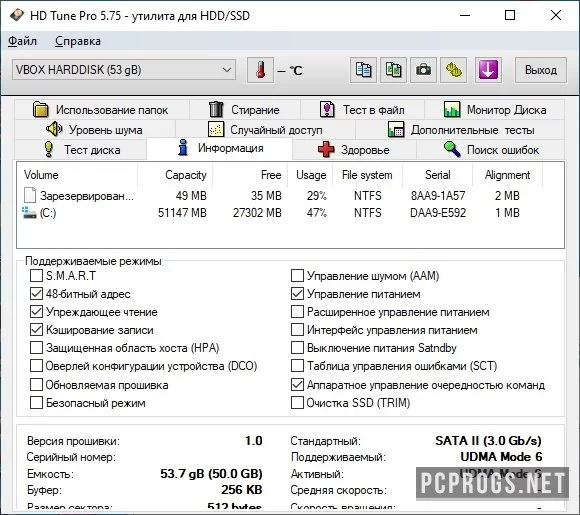Switch to Тест в файл tab
The width and height of the screenshot is (580, 515).
click(x=362, y=110)
